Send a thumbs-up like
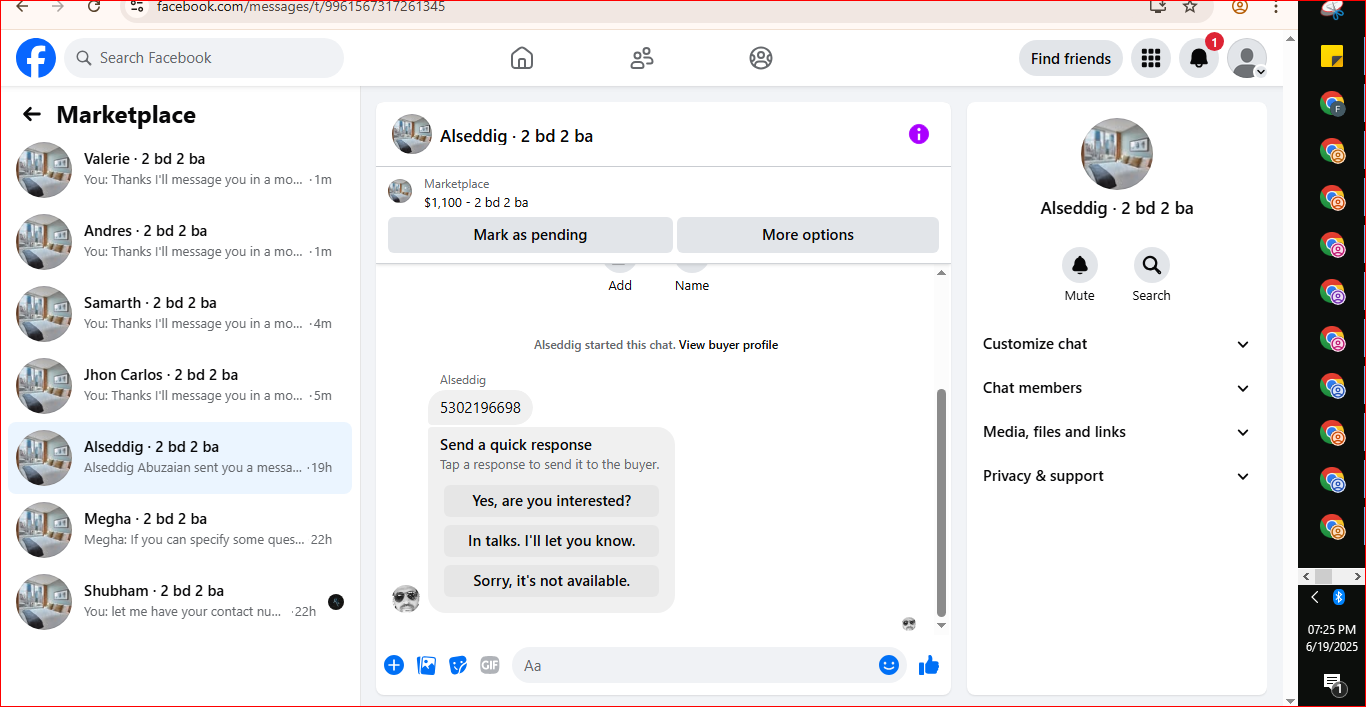 pos(929,665)
